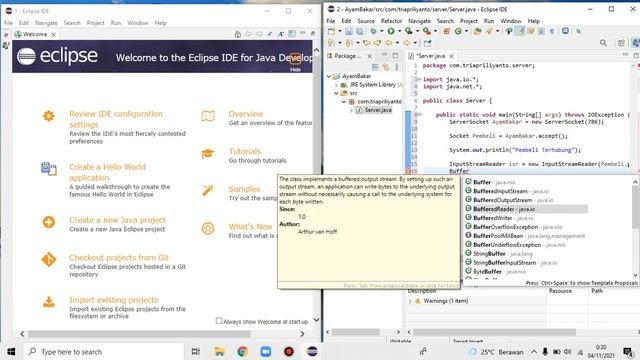Switch to the *Server.java editor tab

click(431, 56)
